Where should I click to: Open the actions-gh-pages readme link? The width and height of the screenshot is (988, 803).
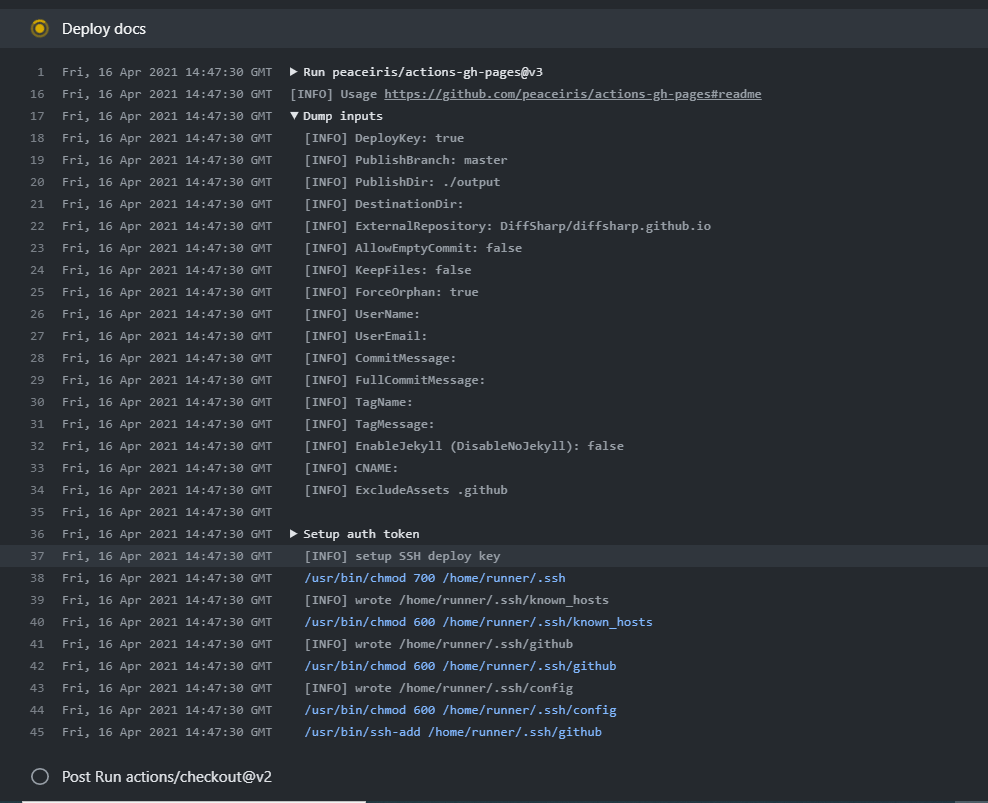click(x=572, y=94)
